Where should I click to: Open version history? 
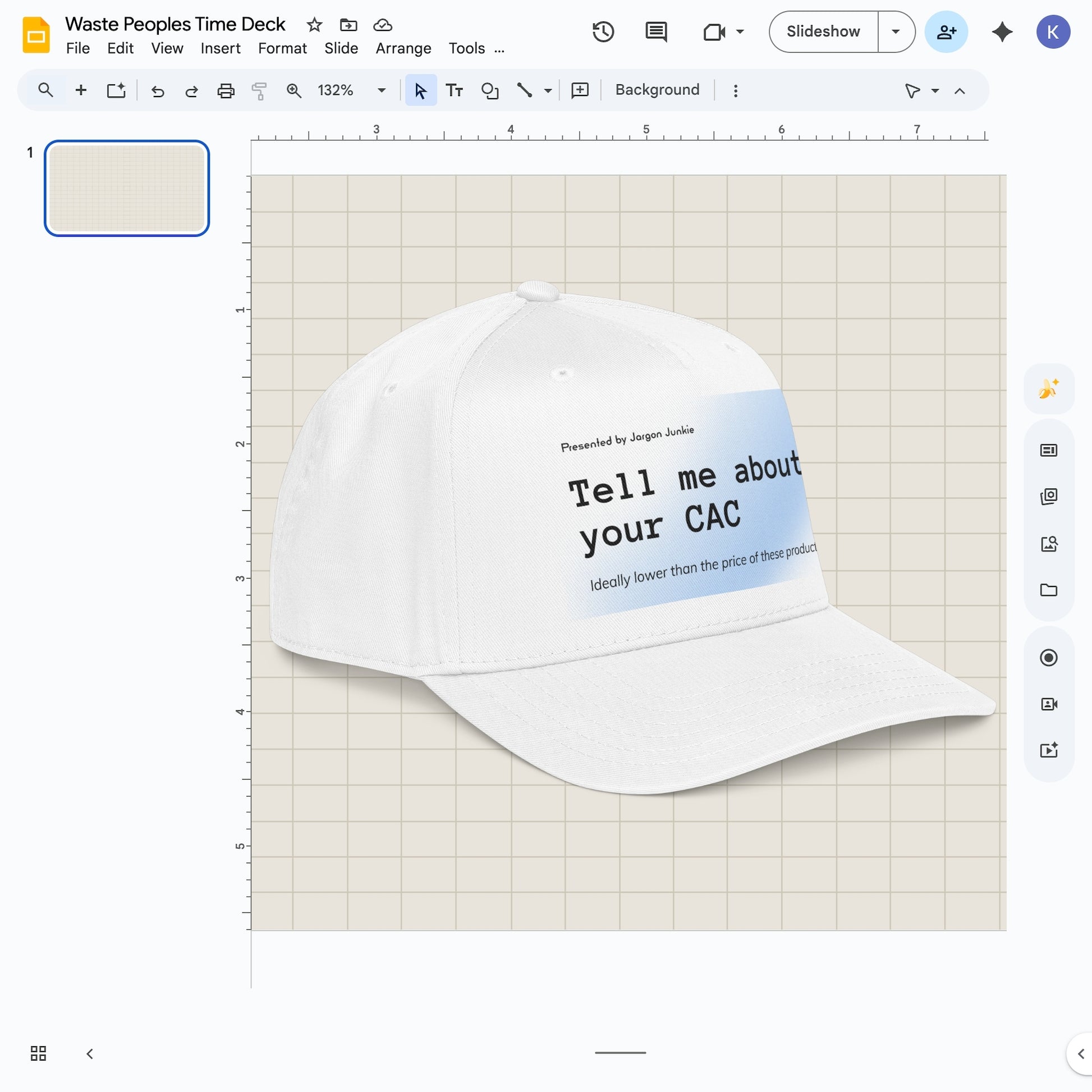point(603,31)
